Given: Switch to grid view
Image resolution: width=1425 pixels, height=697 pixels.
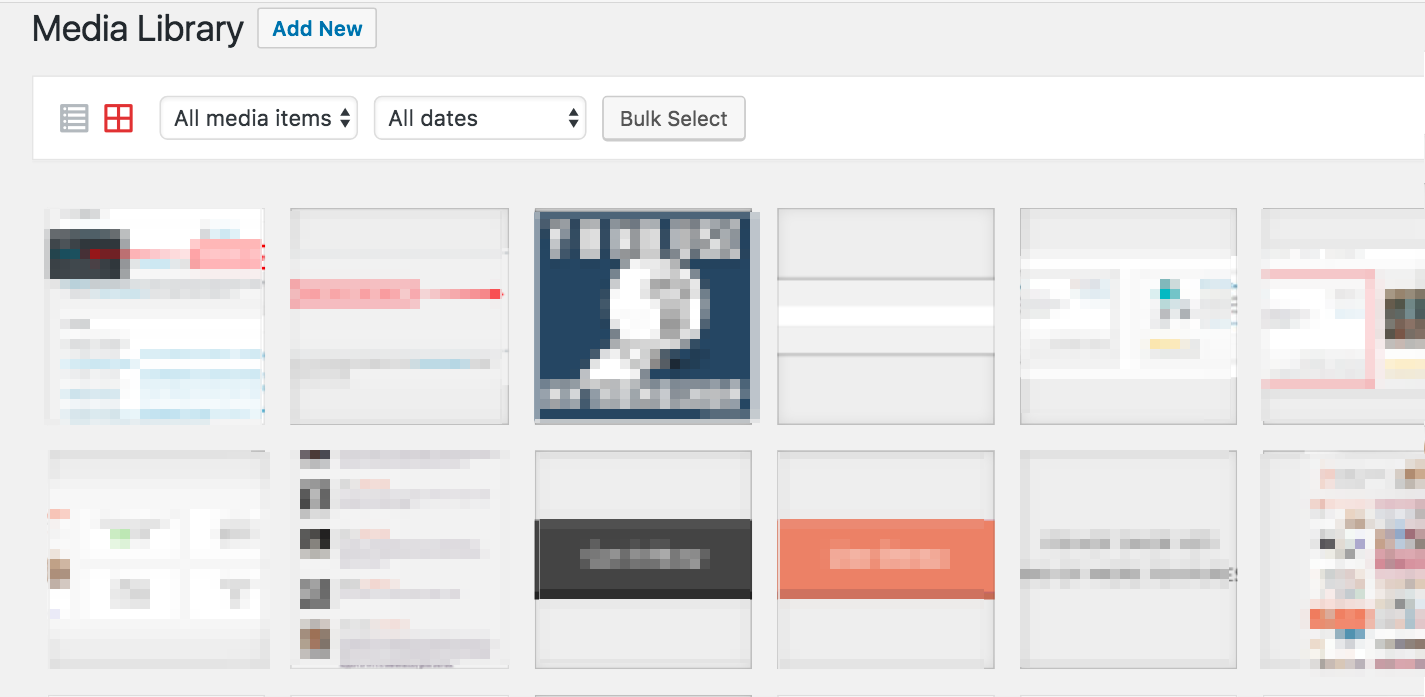Looking at the screenshot, I should click(x=119, y=118).
